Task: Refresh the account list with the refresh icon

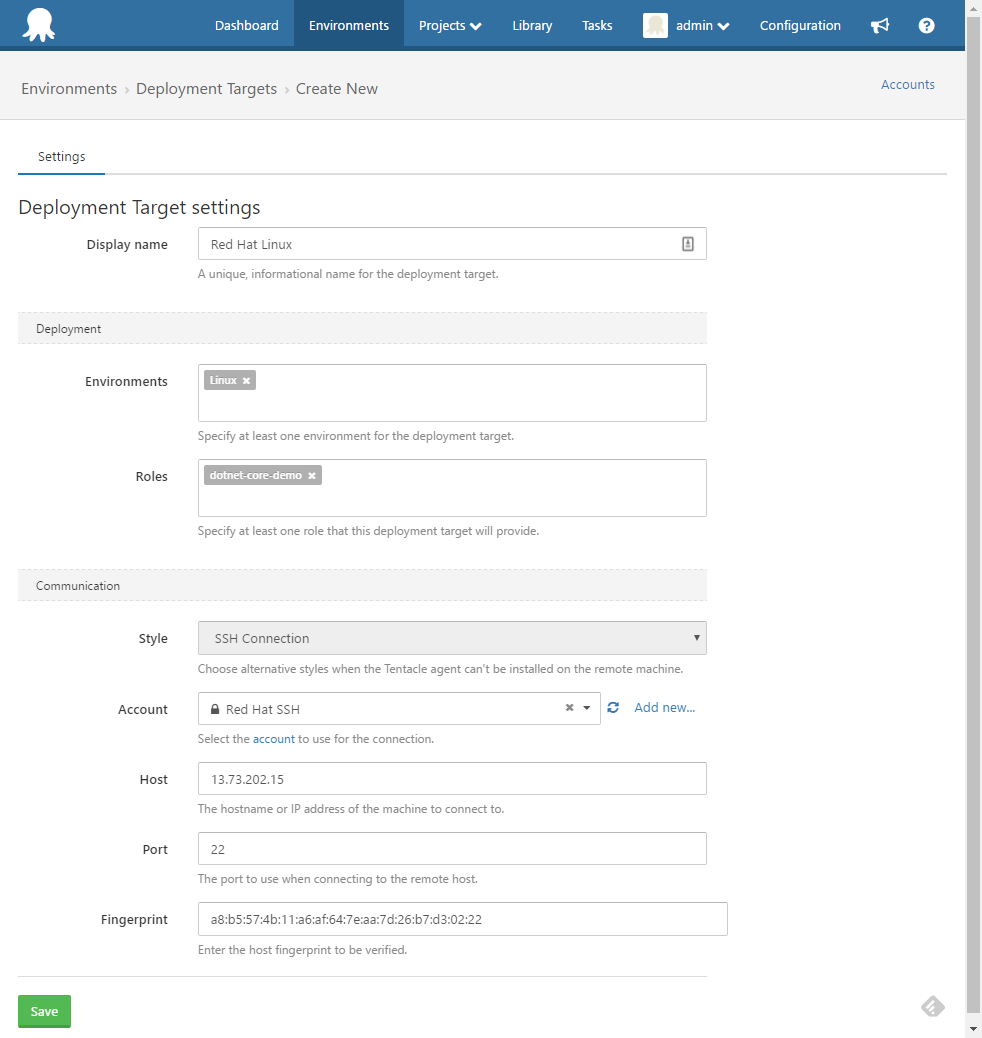Action: click(613, 707)
